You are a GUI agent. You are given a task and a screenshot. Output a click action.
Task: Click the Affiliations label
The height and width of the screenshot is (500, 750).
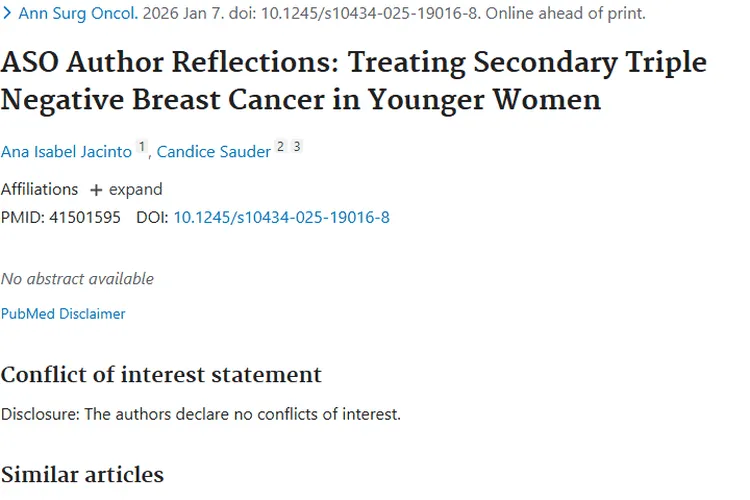pyautogui.click(x=39, y=189)
